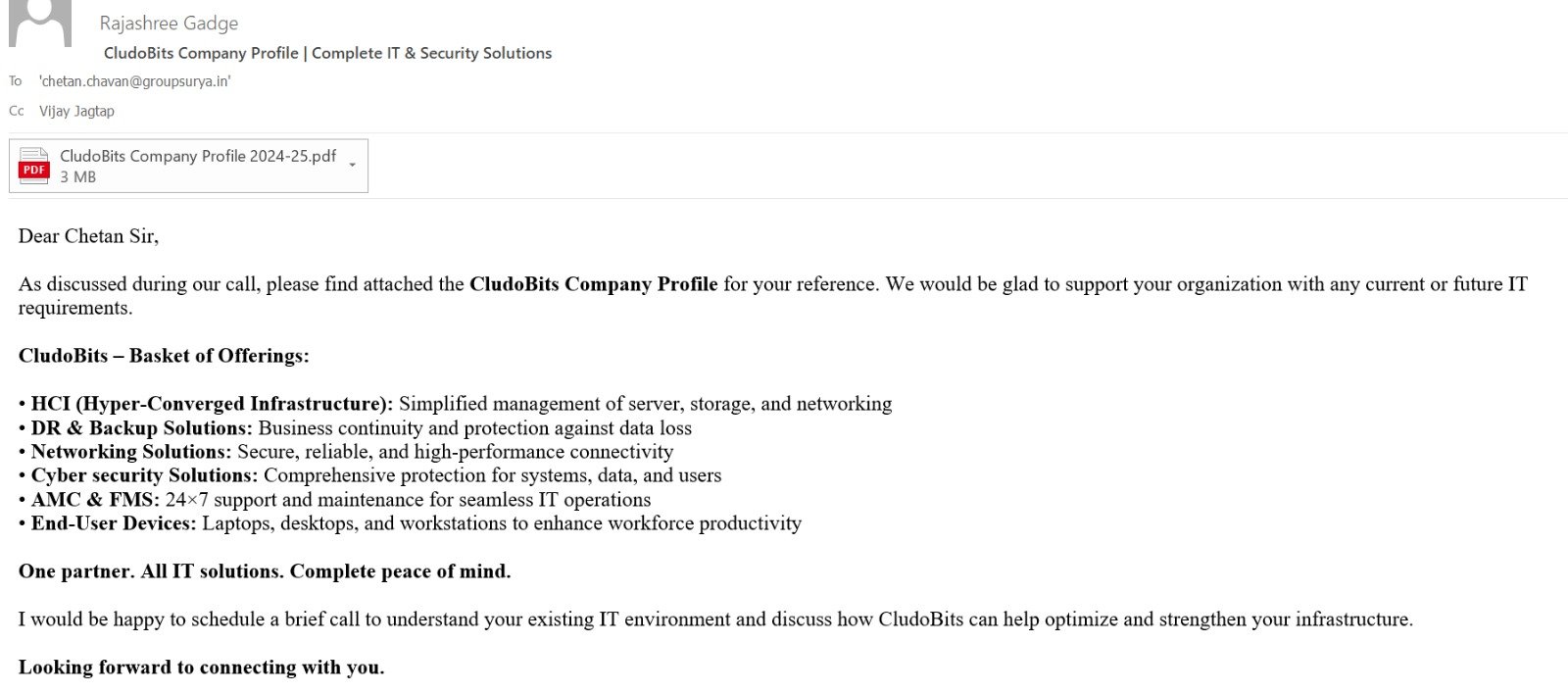Click bold "CludoBits Company Profile" in body

(593, 284)
